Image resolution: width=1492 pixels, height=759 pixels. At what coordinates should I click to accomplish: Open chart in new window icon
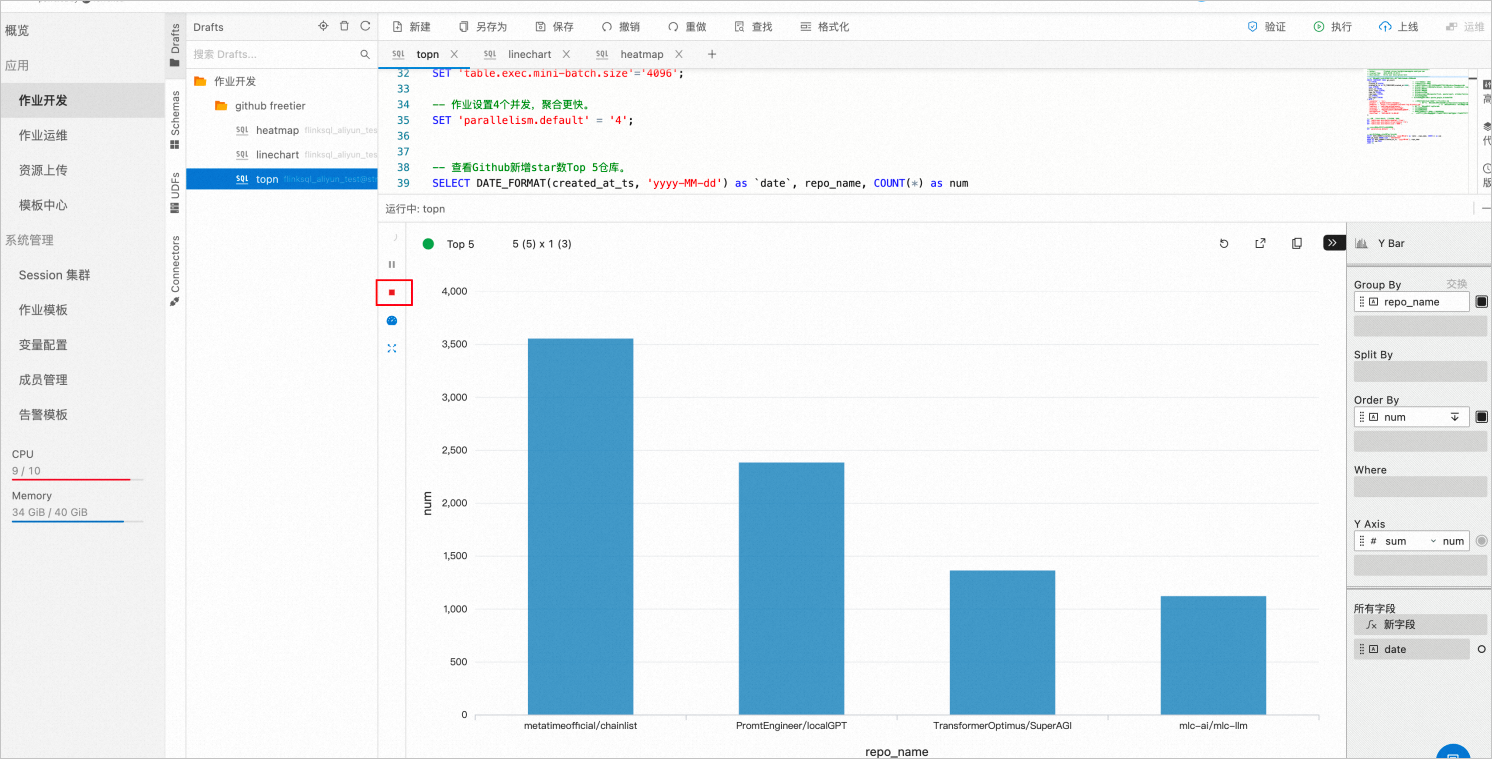point(1260,243)
